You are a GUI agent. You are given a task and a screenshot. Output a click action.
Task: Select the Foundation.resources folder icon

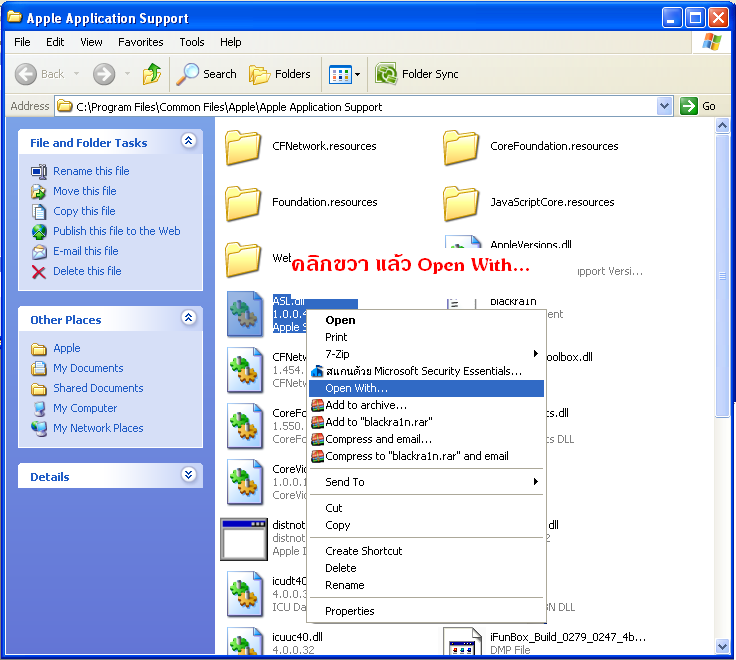coord(243,204)
